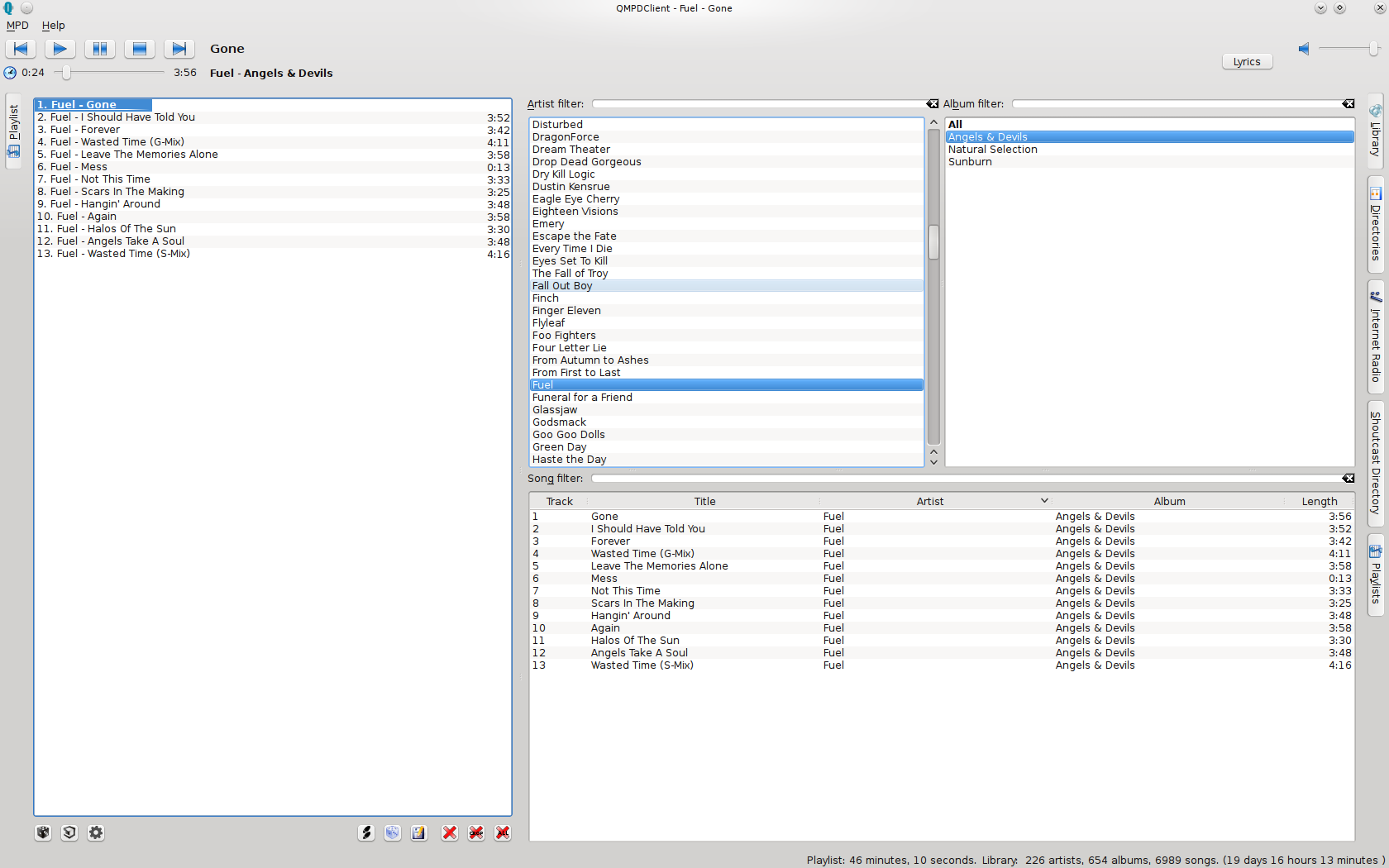The height and width of the screenshot is (868, 1389).
Task: Open the Lyrics panel button
Action: coord(1247,62)
